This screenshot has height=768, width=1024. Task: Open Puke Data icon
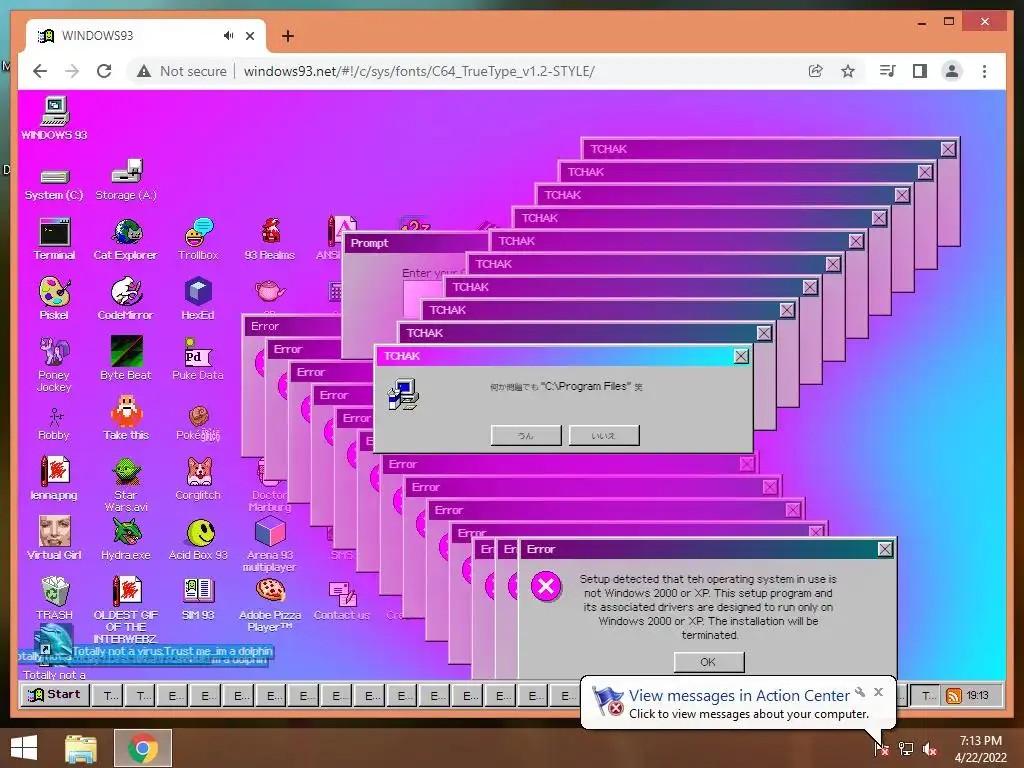(x=199, y=359)
